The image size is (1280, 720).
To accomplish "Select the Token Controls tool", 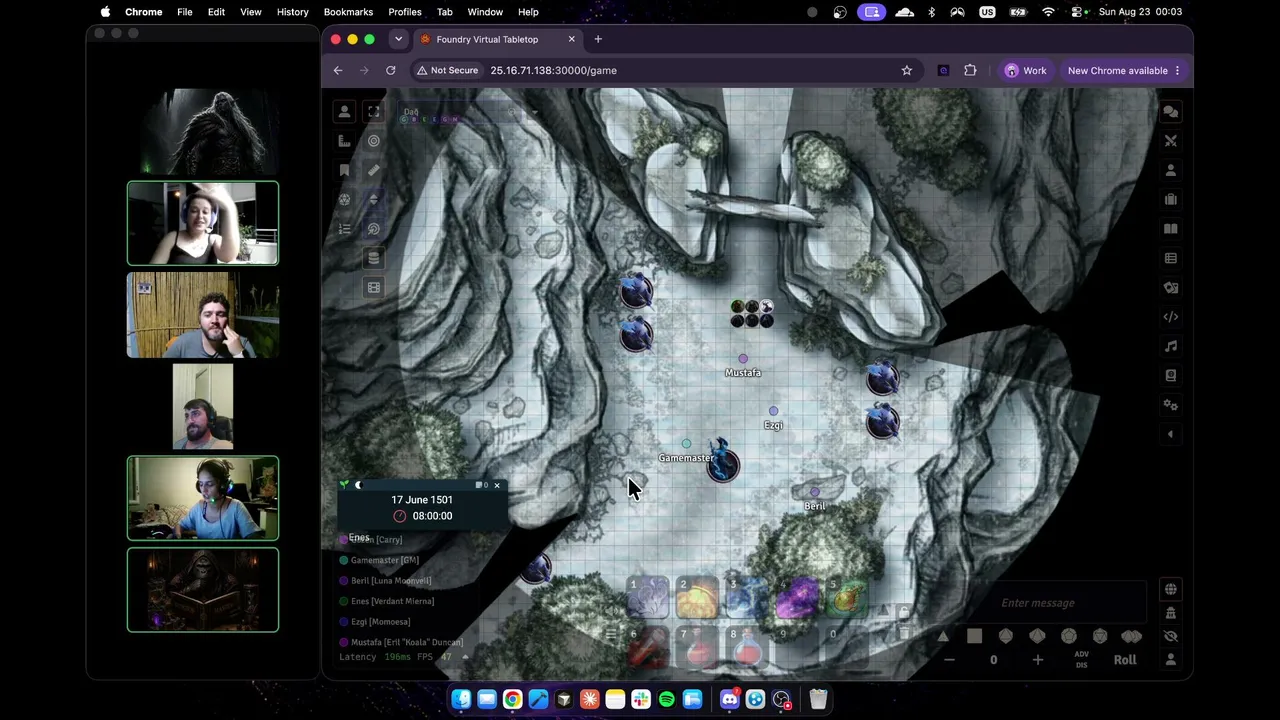I will click(x=344, y=112).
